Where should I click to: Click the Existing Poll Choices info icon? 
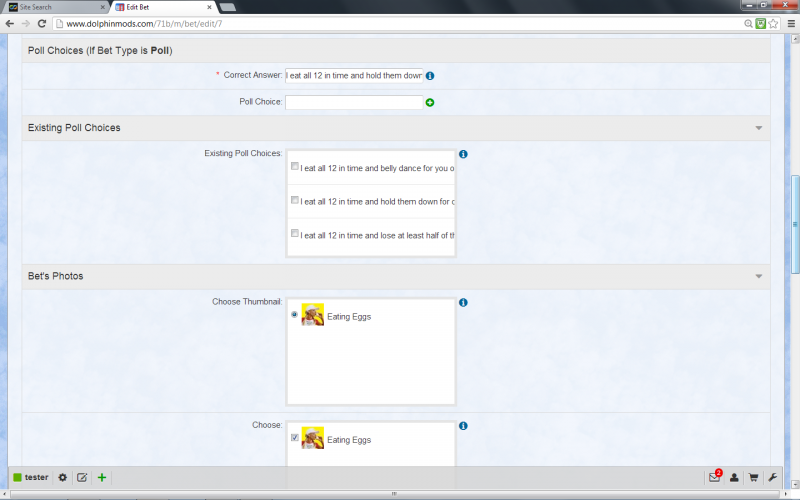click(x=463, y=154)
